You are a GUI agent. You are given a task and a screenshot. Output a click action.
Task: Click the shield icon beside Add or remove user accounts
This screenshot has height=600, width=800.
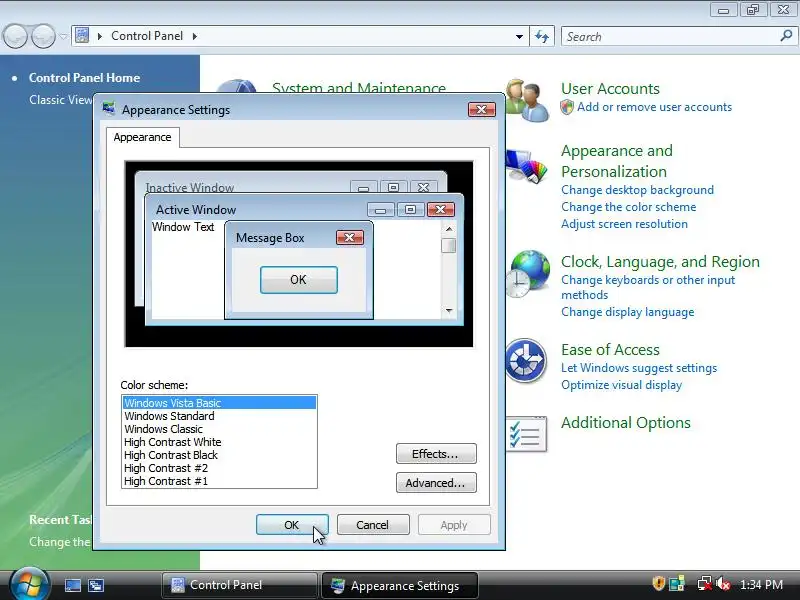tap(567, 107)
